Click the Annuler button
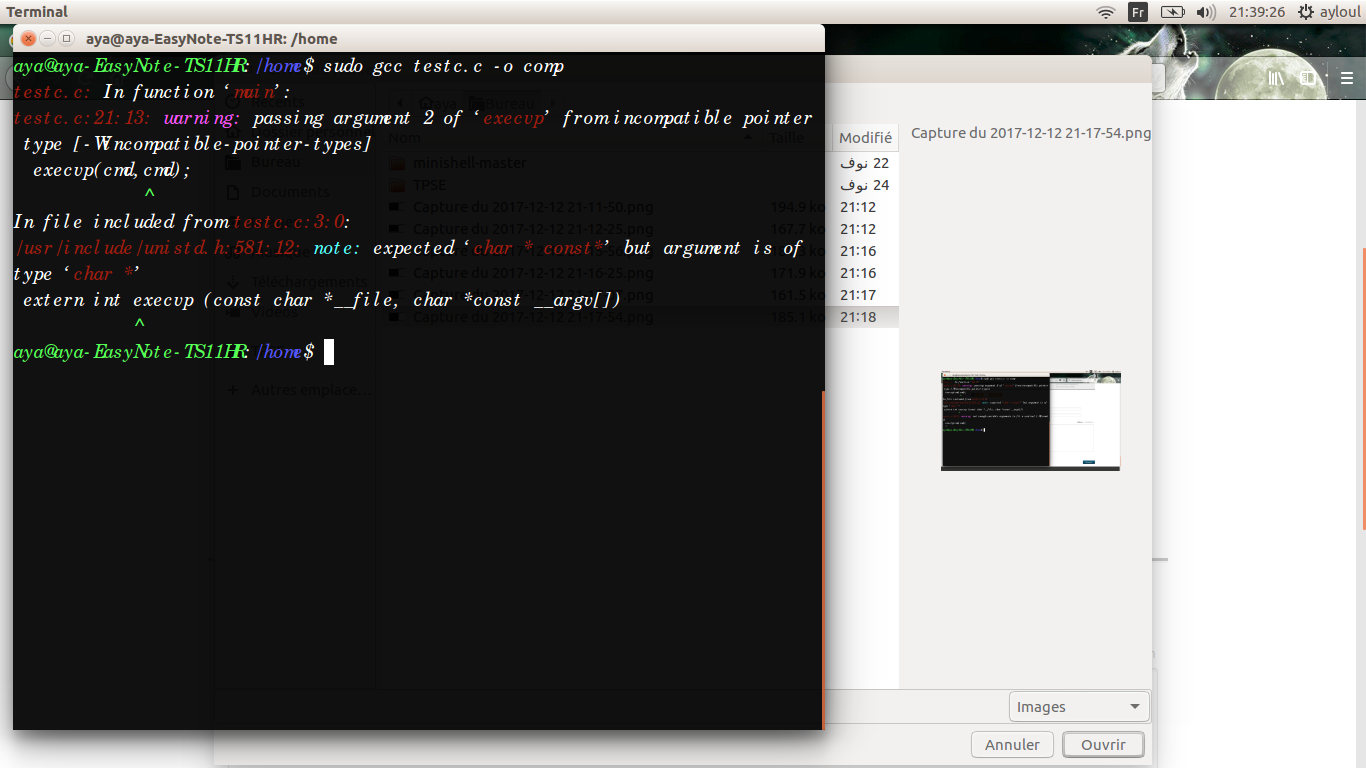1366x768 pixels. point(1012,744)
